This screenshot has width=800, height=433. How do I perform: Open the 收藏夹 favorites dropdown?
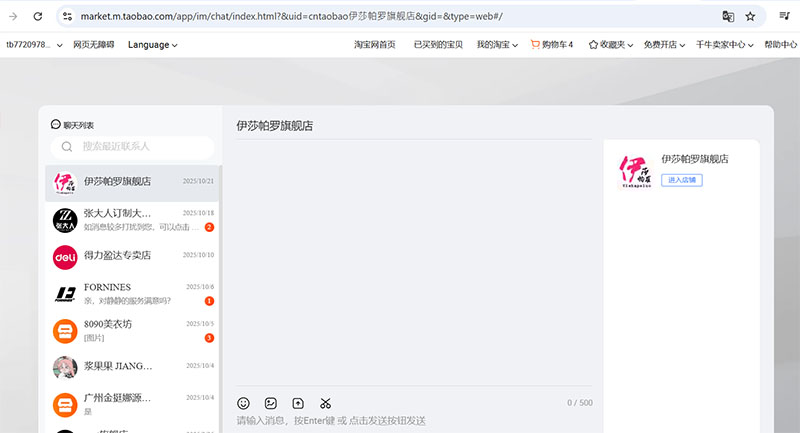click(x=612, y=45)
